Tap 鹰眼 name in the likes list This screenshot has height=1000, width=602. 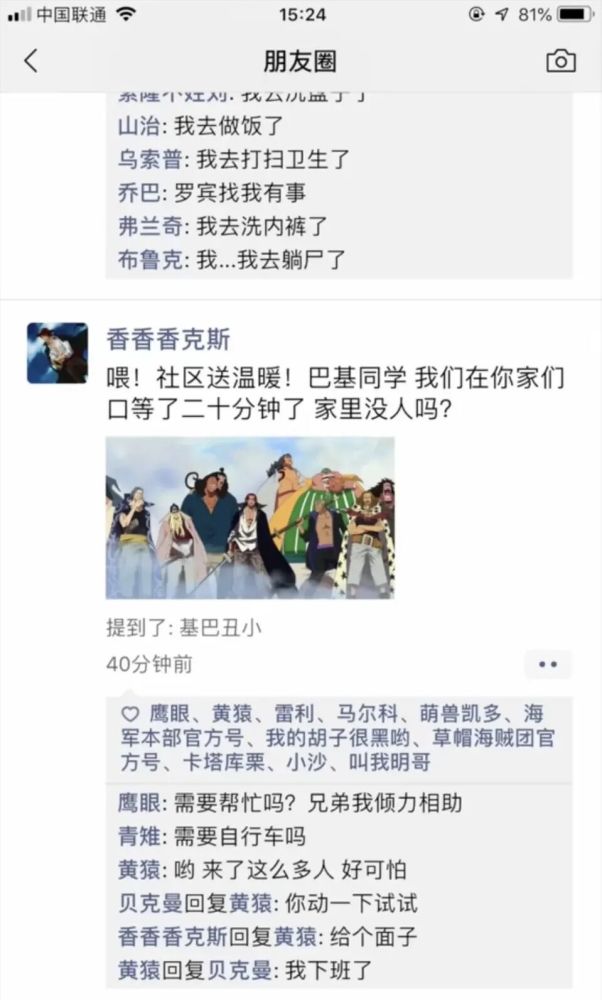tap(170, 714)
